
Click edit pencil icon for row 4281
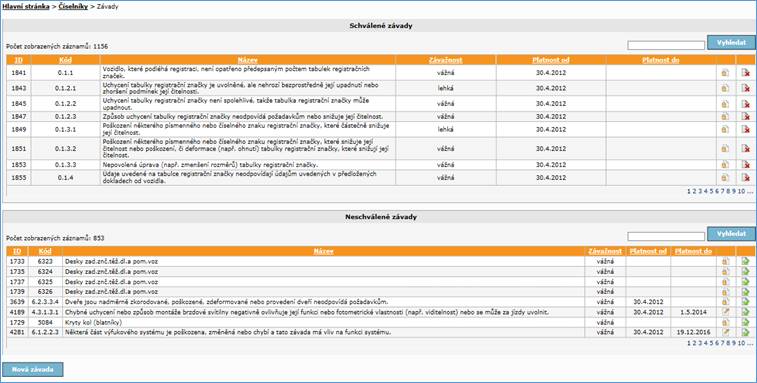pyautogui.click(x=725, y=332)
